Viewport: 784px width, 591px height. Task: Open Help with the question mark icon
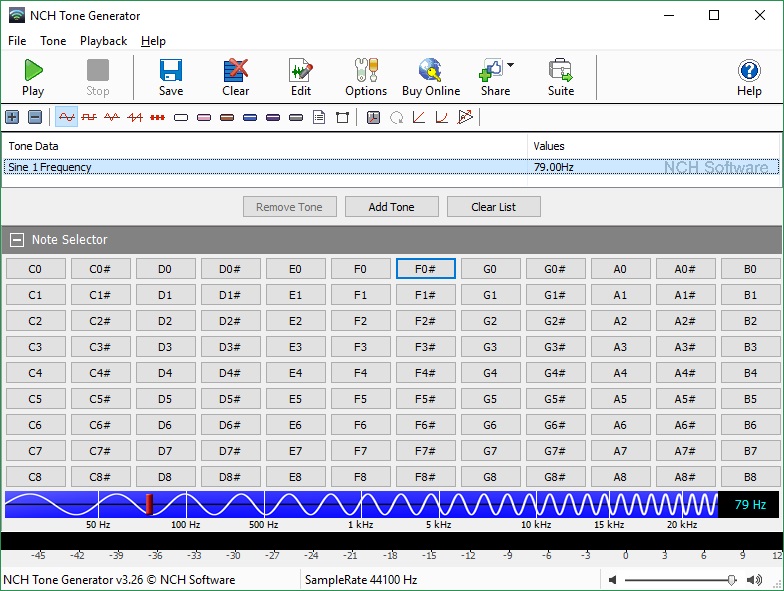coord(749,77)
